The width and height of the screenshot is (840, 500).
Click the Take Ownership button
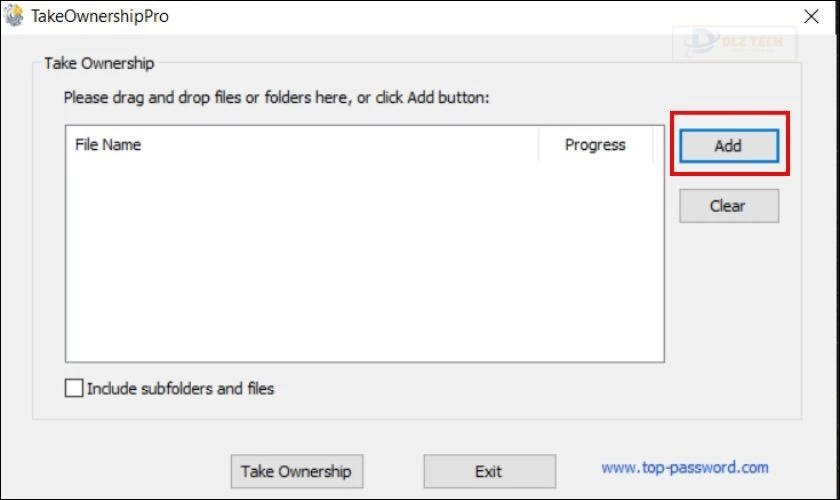pyautogui.click(x=297, y=471)
